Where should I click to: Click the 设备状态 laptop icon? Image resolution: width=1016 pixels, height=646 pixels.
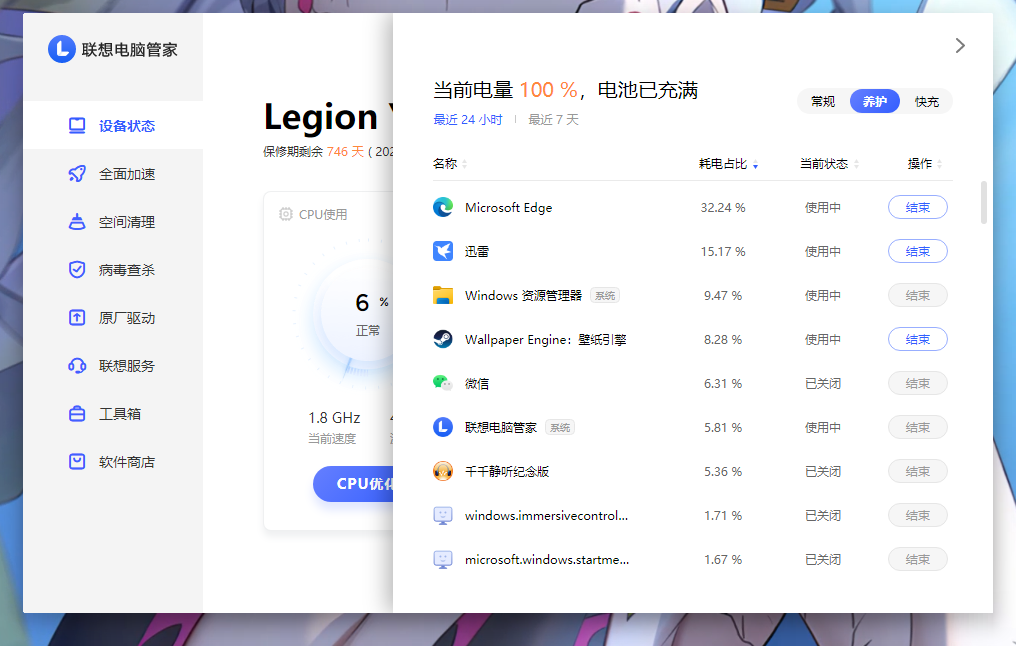[x=77, y=126]
